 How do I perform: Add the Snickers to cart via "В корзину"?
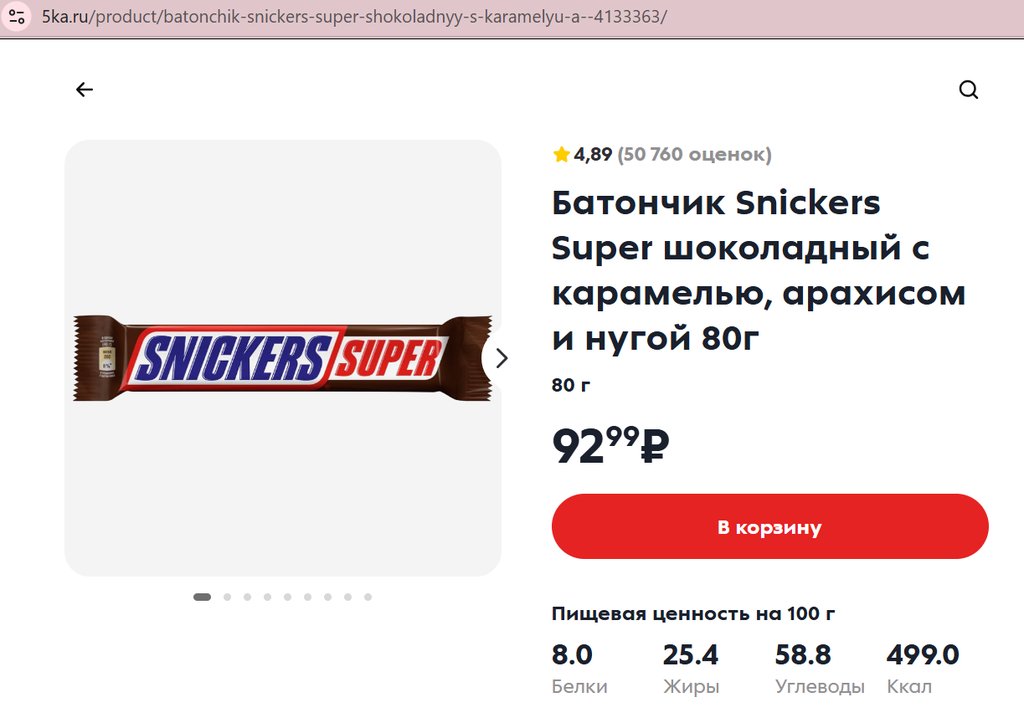pos(769,527)
